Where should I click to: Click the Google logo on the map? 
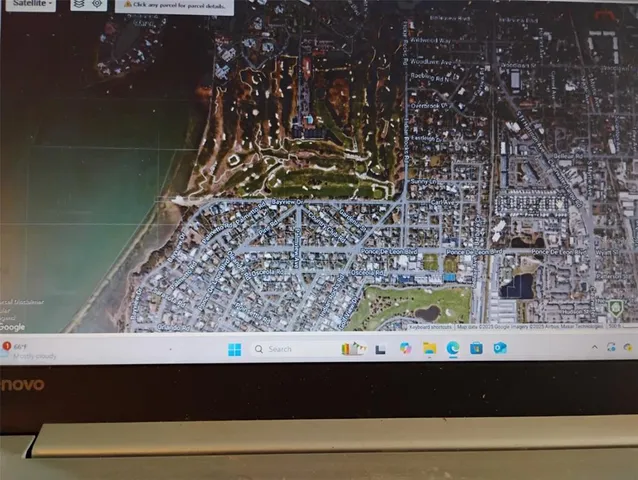point(12,327)
